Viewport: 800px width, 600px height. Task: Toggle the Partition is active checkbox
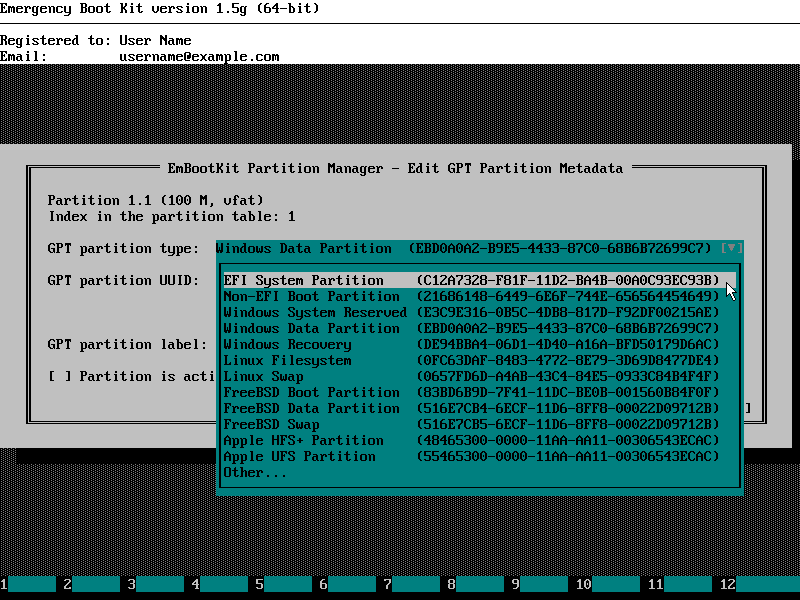tap(59, 377)
